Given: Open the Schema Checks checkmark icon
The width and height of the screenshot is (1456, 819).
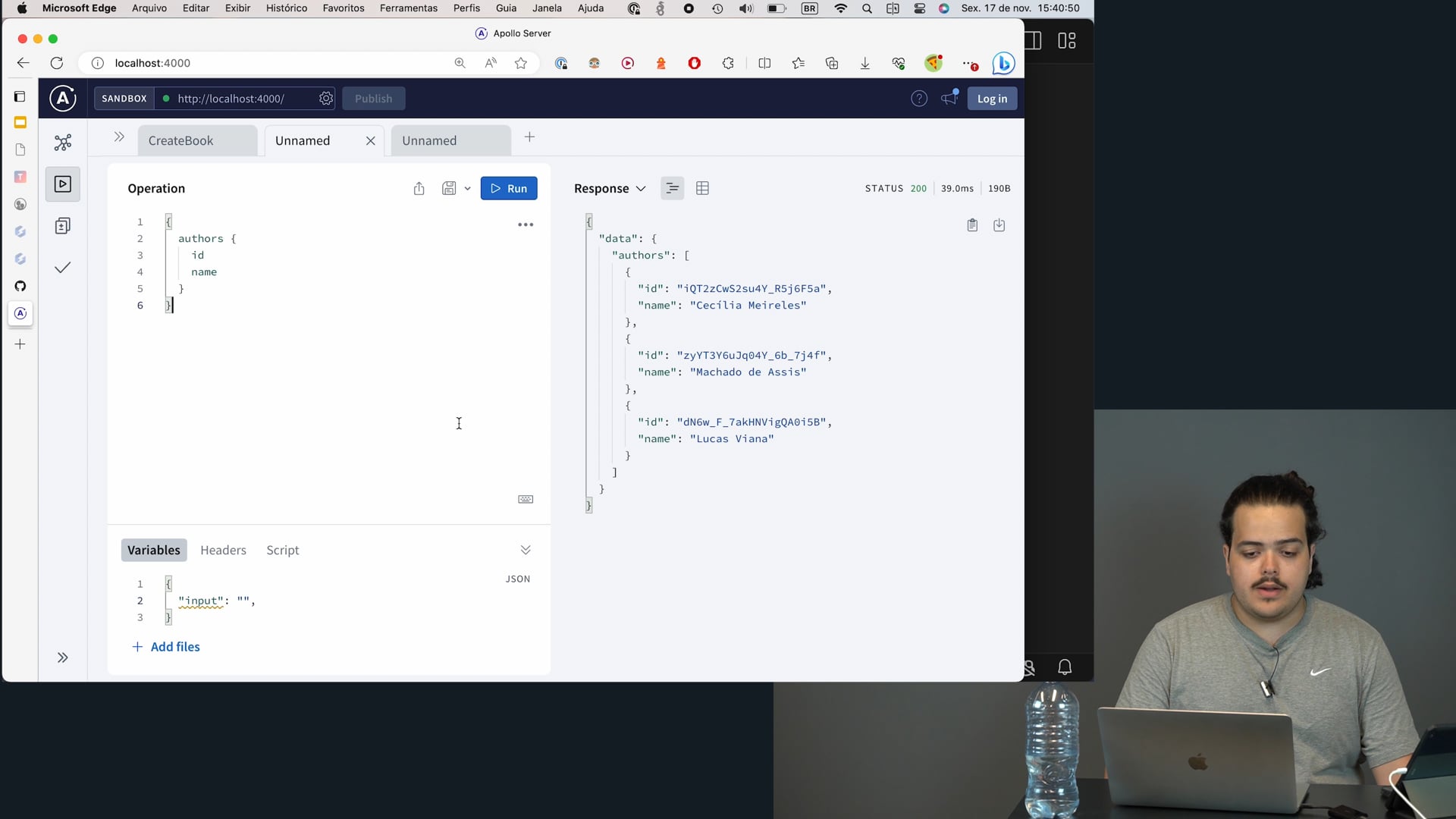Looking at the screenshot, I should (x=63, y=268).
